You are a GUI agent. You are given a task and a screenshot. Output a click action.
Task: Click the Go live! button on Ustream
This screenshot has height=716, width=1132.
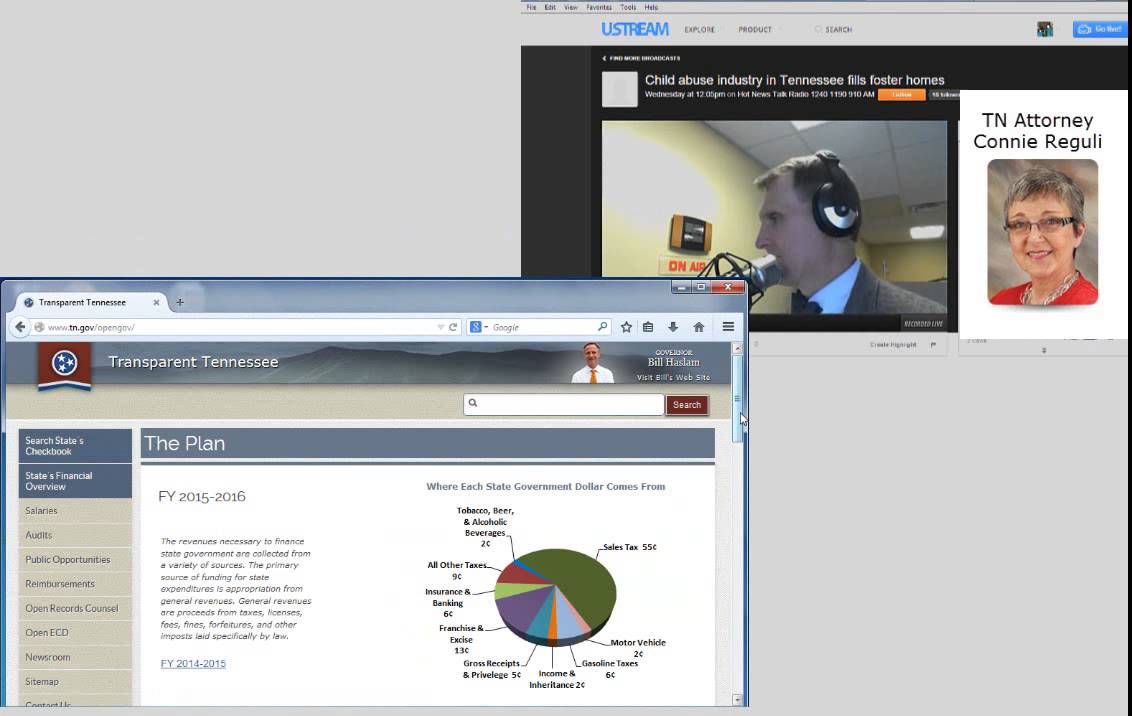(1100, 30)
